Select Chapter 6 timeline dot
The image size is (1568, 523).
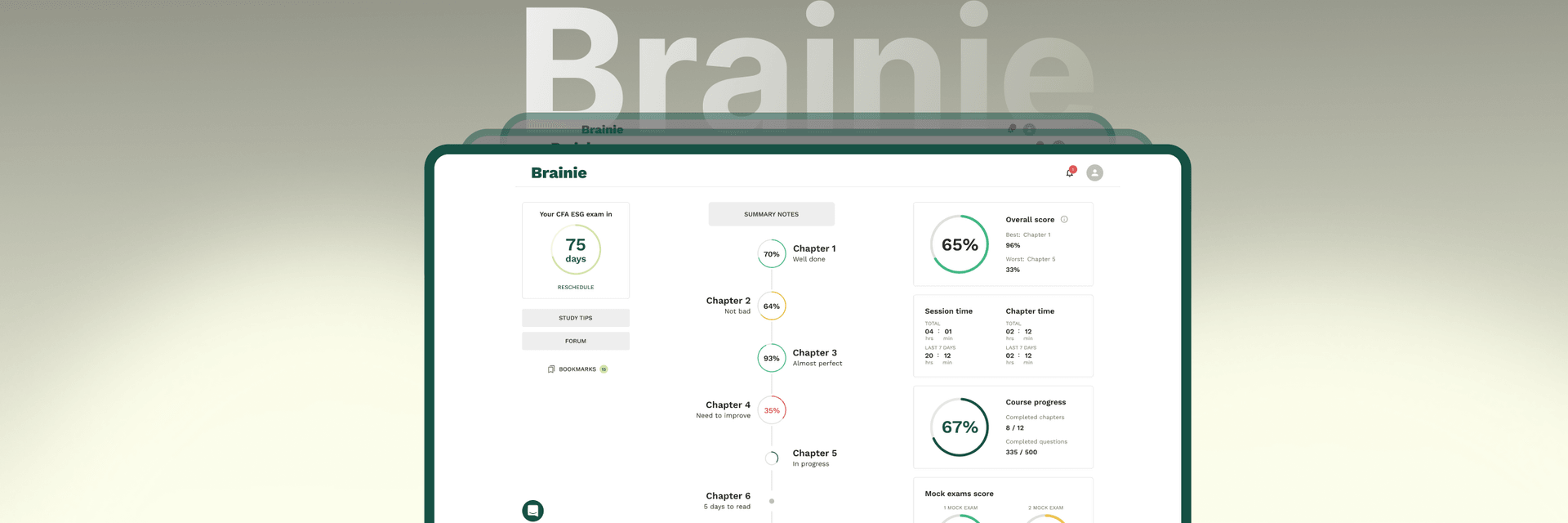[772, 501]
